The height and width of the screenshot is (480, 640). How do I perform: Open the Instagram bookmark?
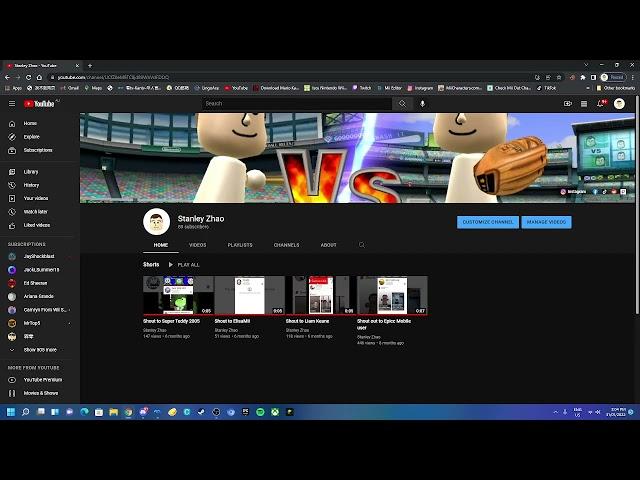[x=420, y=88]
